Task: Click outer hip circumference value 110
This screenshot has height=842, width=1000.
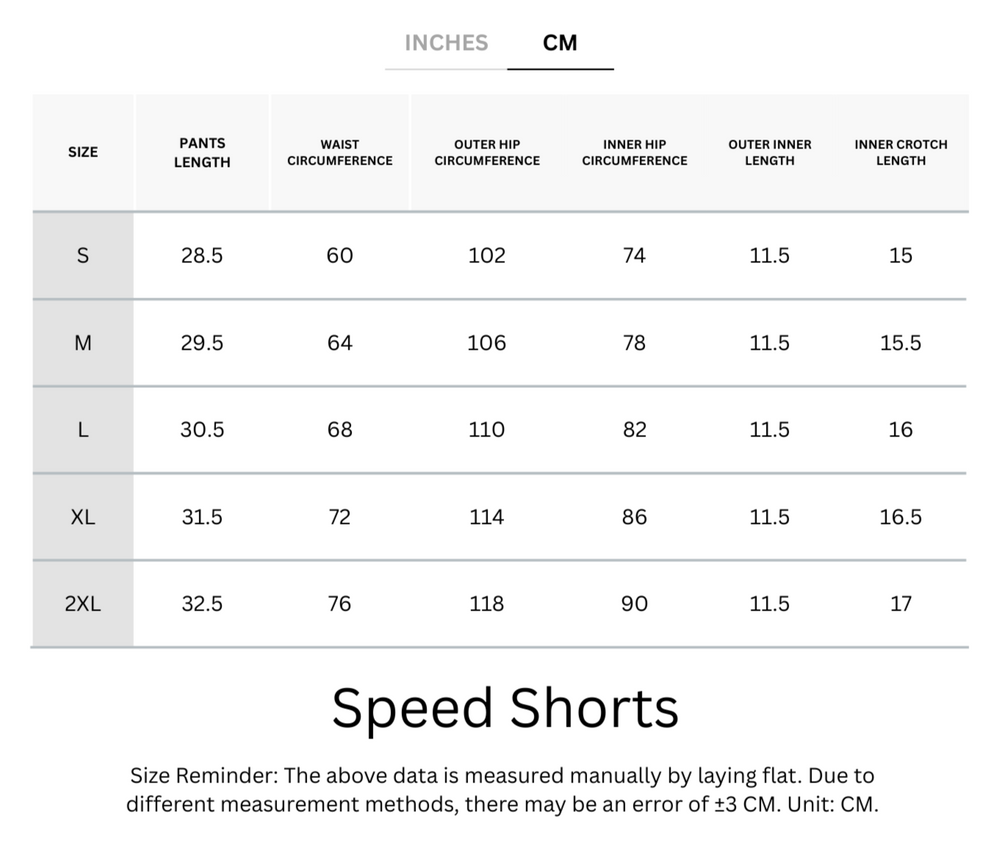Action: pyautogui.click(x=487, y=430)
